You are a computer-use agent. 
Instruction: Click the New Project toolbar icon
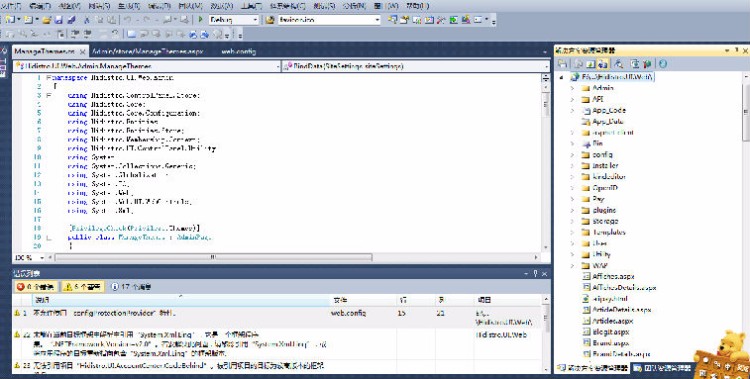pos(11,20)
